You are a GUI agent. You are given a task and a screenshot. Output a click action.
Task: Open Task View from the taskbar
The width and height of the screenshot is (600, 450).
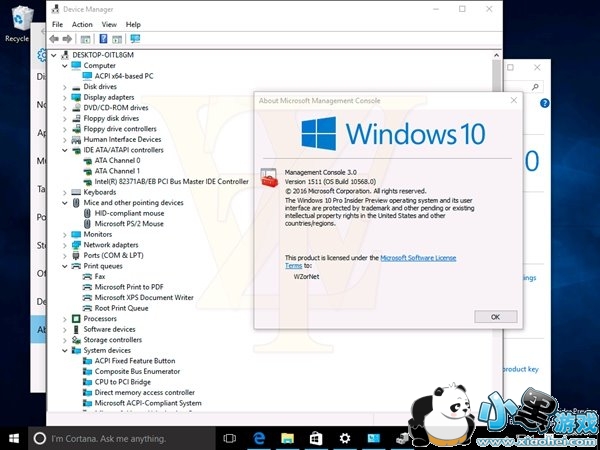(x=229, y=438)
